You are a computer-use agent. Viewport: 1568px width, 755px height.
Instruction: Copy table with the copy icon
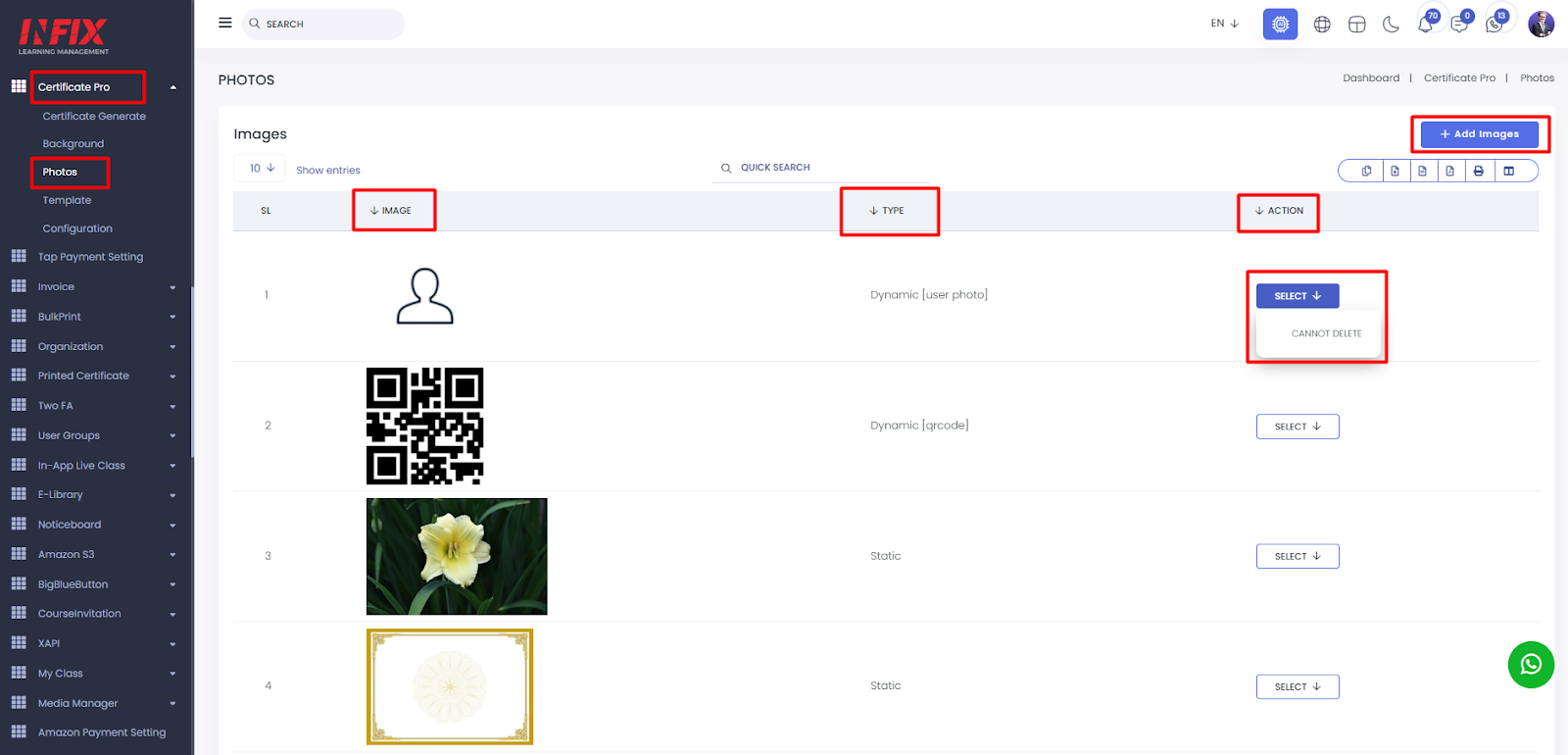click(x=1366, y=171)
